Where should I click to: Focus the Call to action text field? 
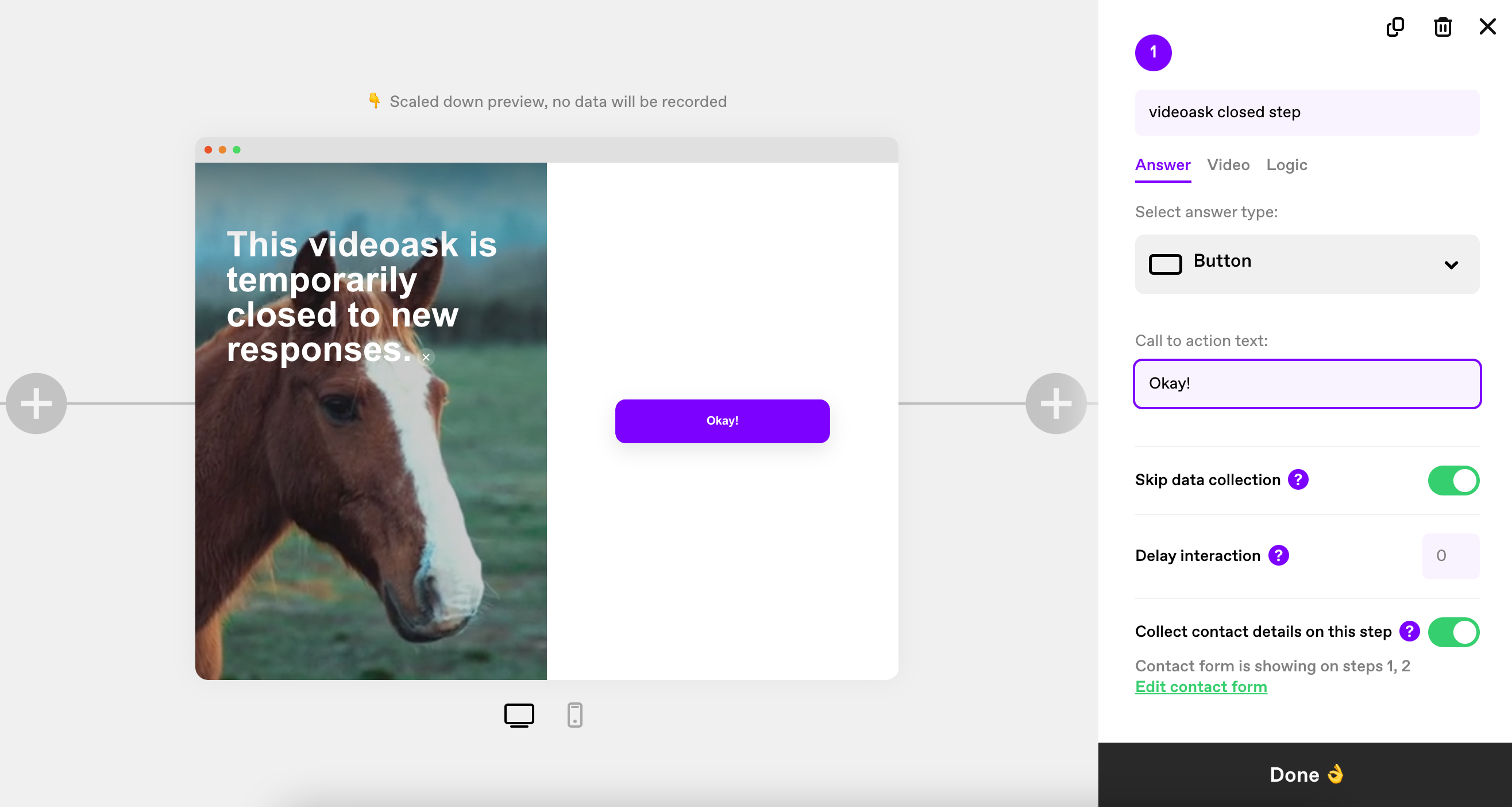(1306, 383)
